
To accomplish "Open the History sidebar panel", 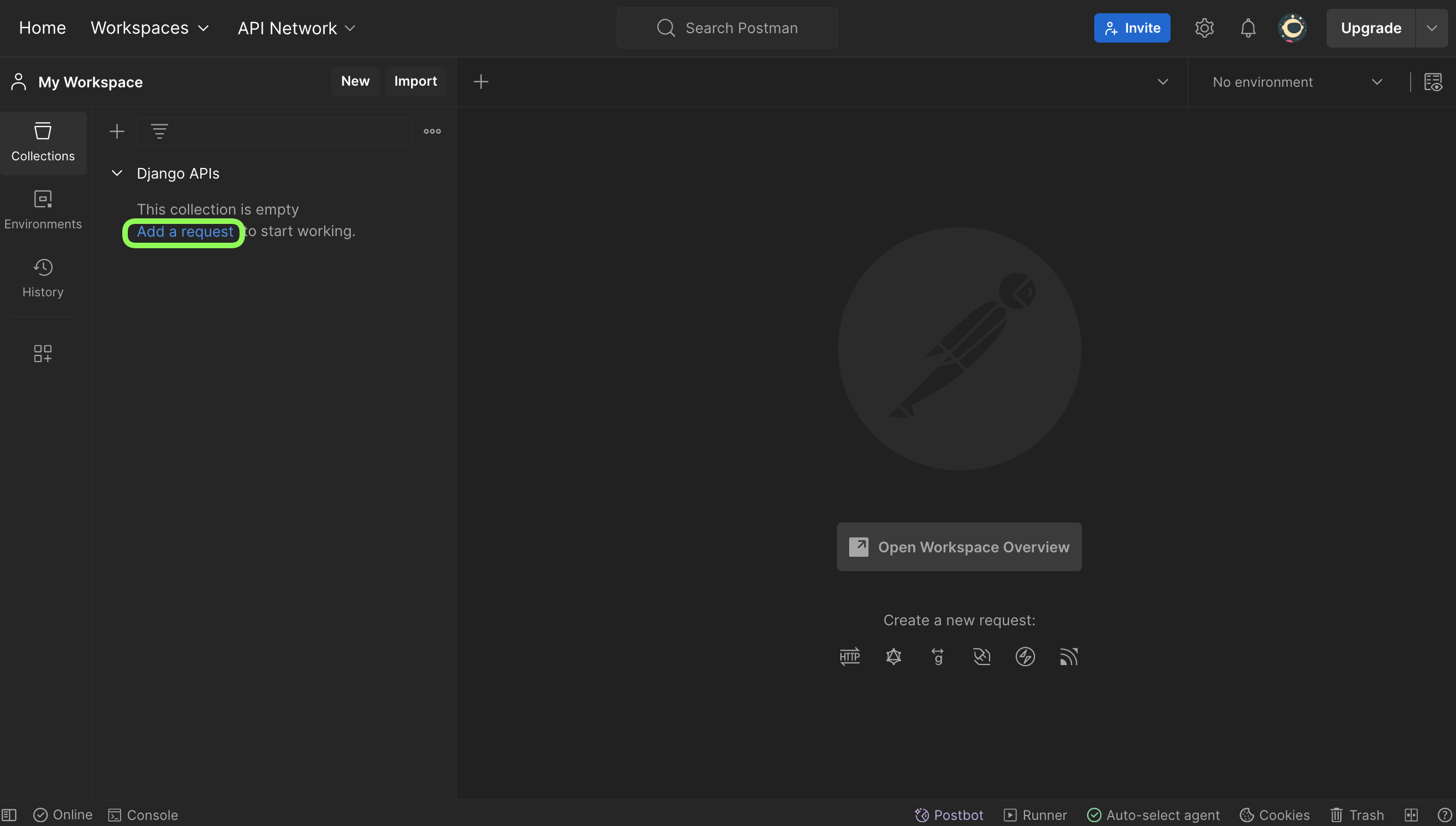I will click(x=43, y=278).
